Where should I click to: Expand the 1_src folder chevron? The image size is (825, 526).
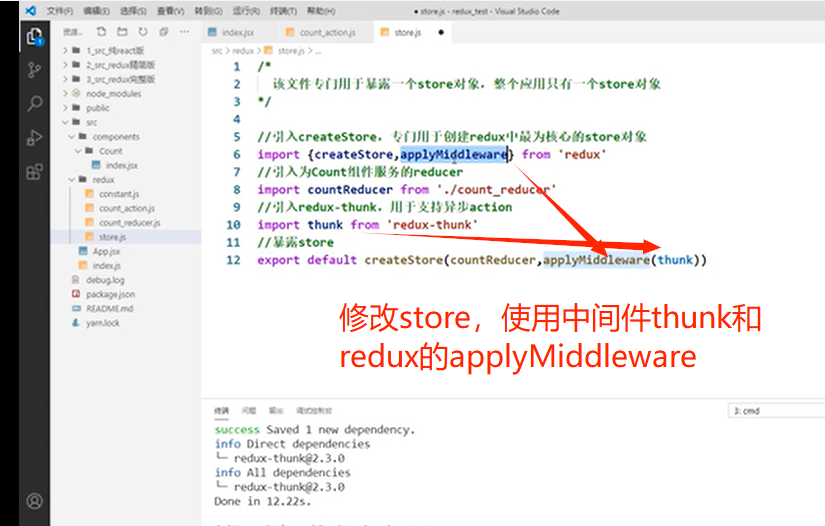tap(65, 50)
